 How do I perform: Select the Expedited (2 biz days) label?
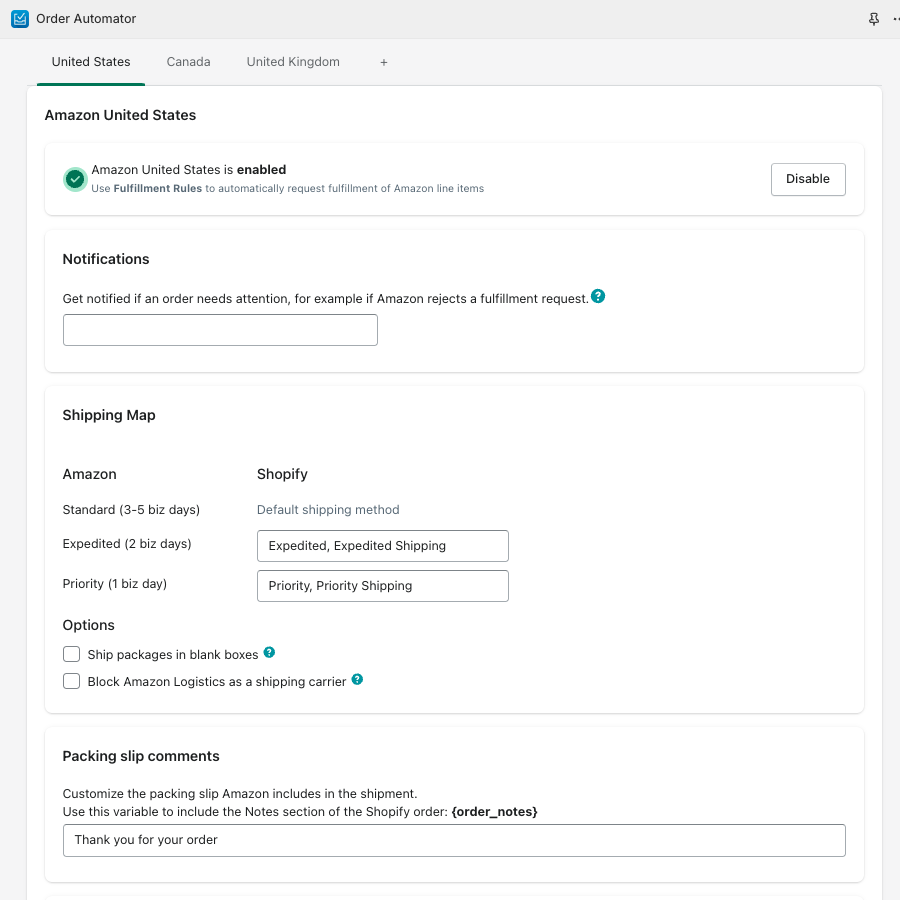(x=127, y=544)
